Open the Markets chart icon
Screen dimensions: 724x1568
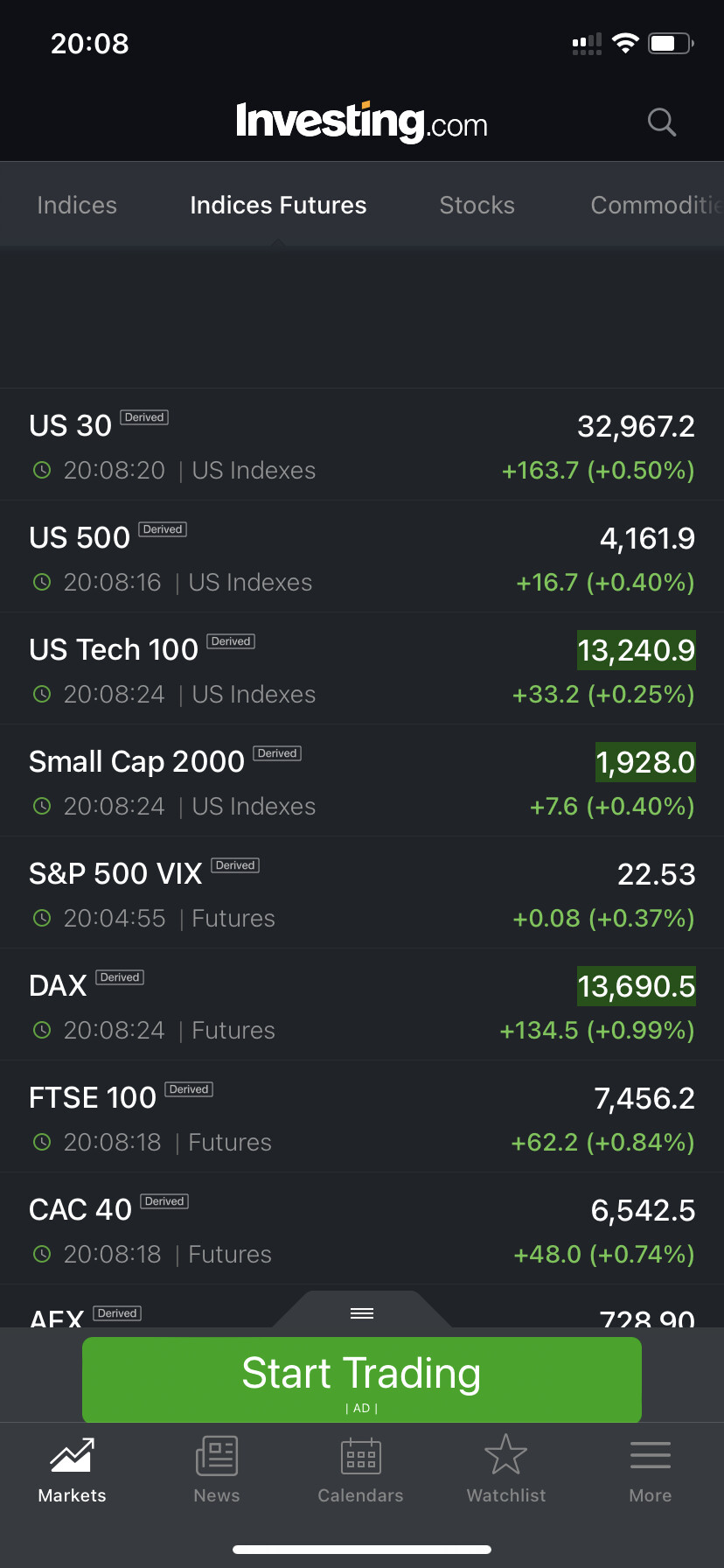[72, 1455]
